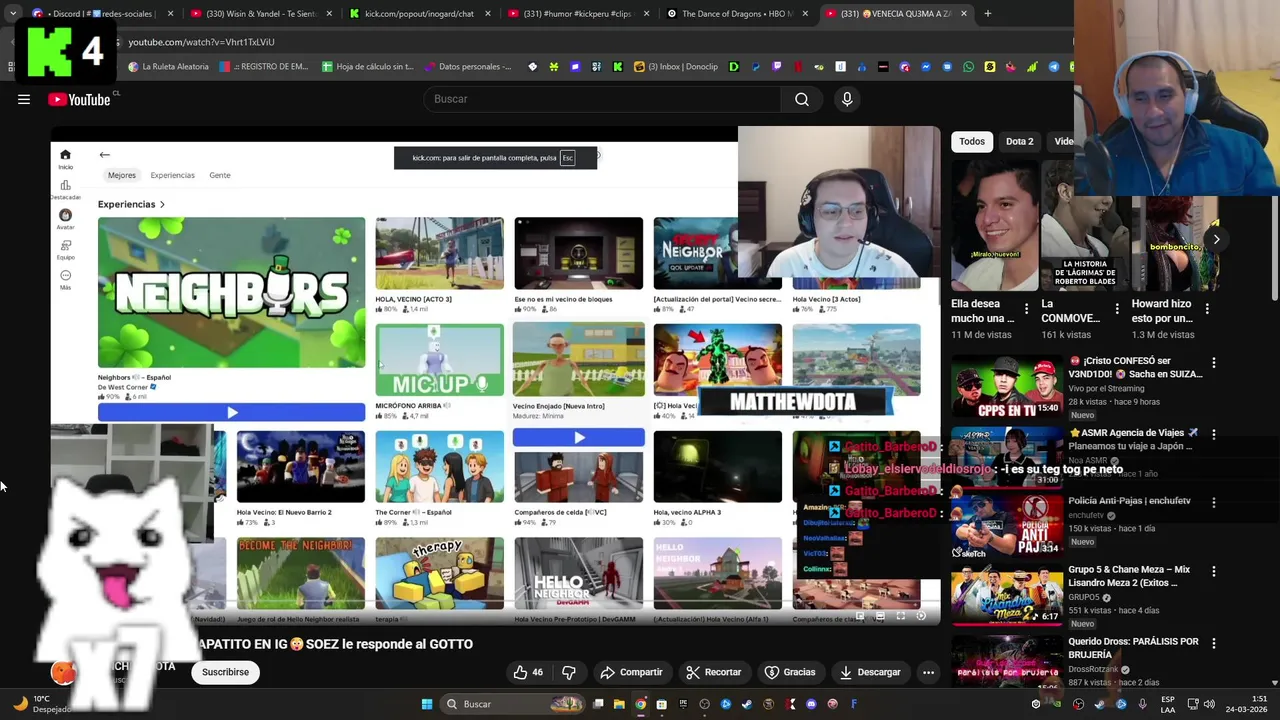Open (3) Inbox Donoclip bookmark

[x=676, y=67]
